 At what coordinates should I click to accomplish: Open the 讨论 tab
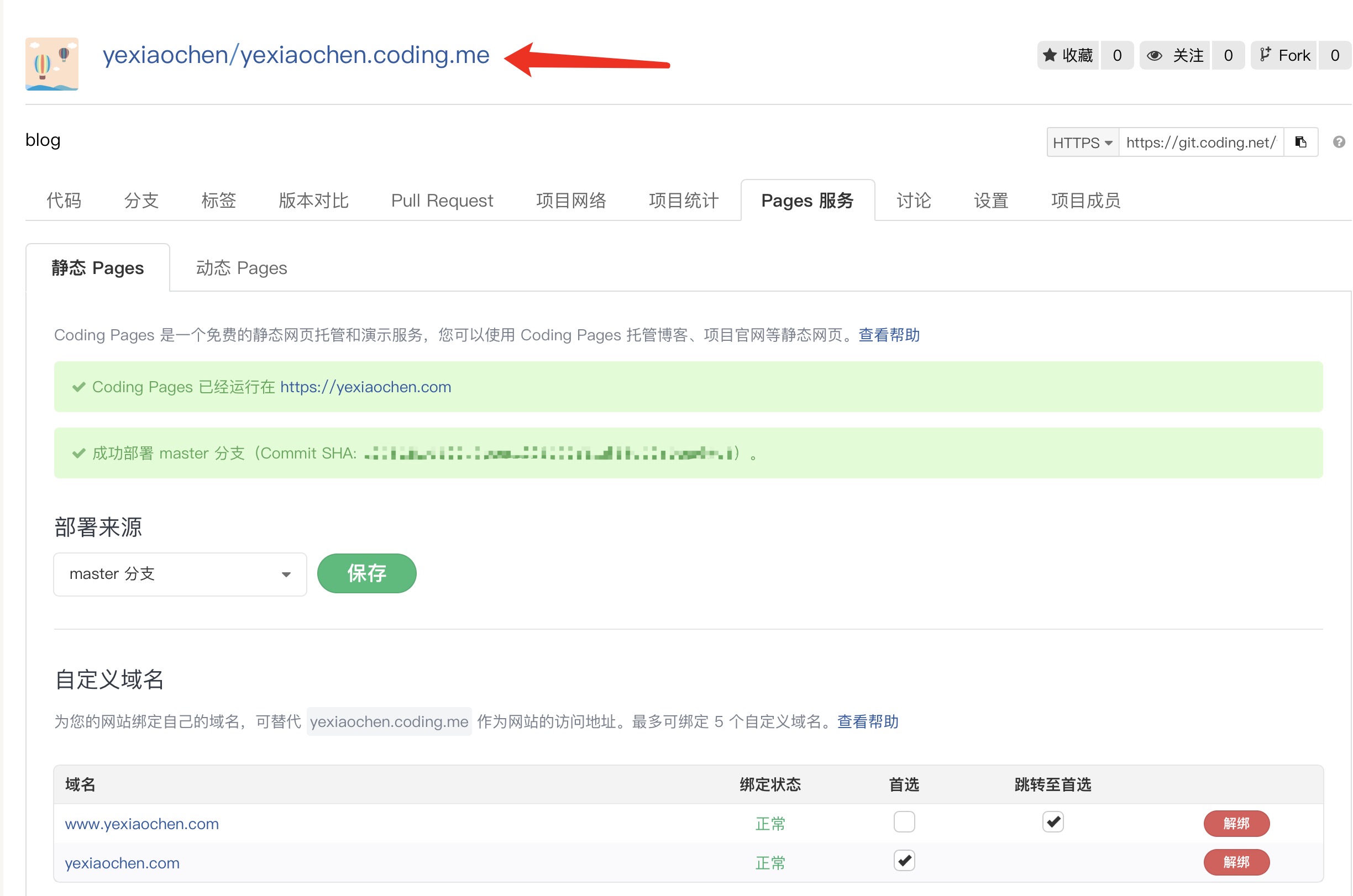pyautogui.click(x=914, y=201)
